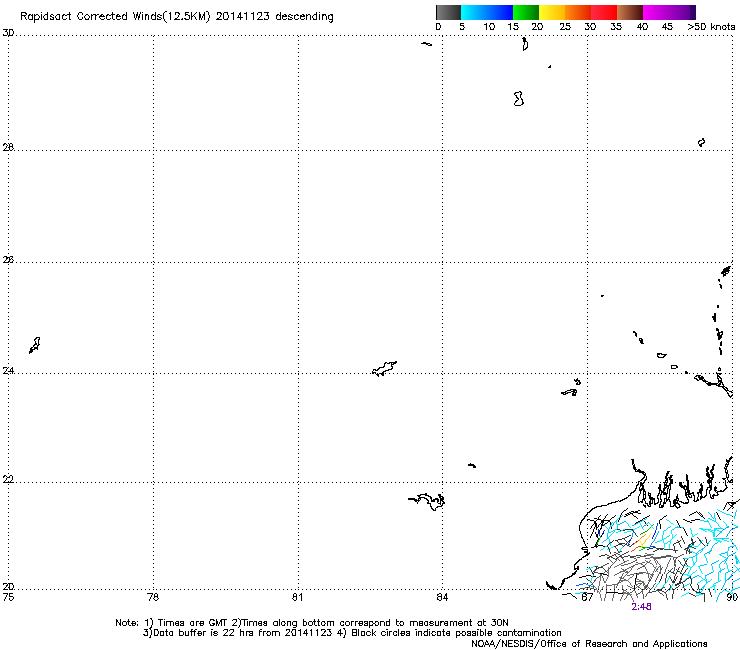Click longitude axis label "78"

[x=153, y=597]
